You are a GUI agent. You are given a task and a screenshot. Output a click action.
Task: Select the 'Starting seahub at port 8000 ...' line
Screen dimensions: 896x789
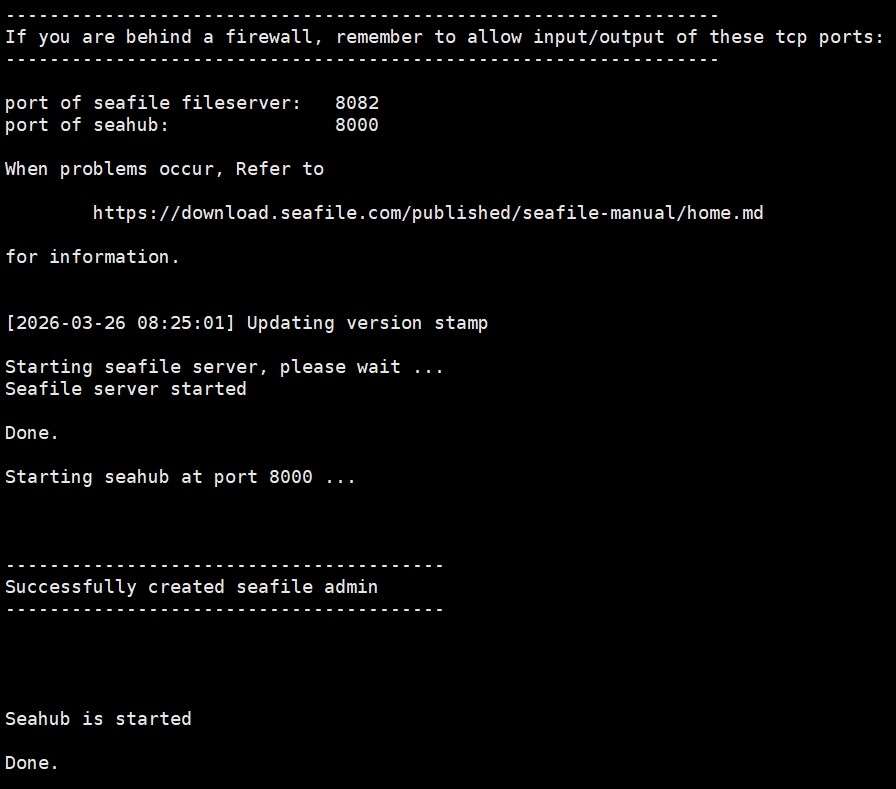(180, 477)
